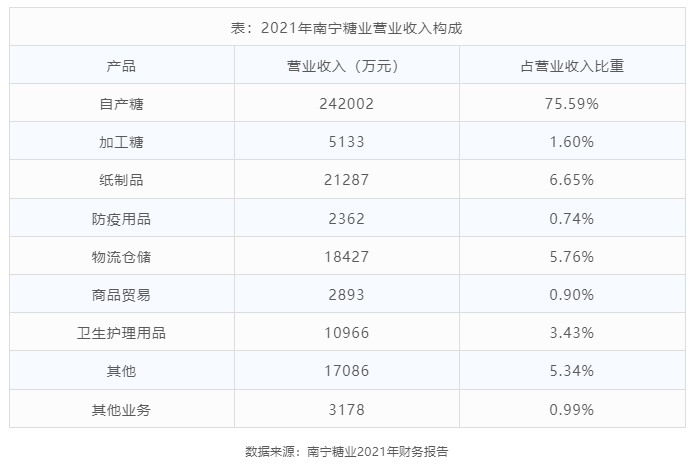Click the percentage 0.74%
Viewport: 697px width, 468px height.
[x=572, y=219]
